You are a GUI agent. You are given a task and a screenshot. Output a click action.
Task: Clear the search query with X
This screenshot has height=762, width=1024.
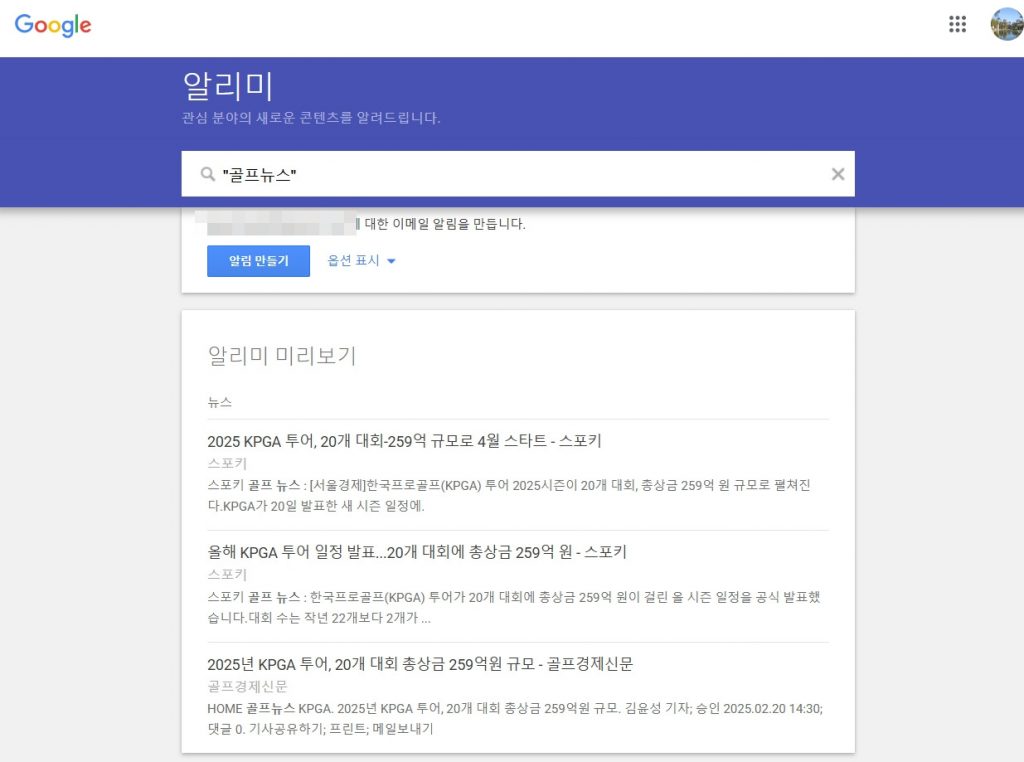tap(838, 174)
